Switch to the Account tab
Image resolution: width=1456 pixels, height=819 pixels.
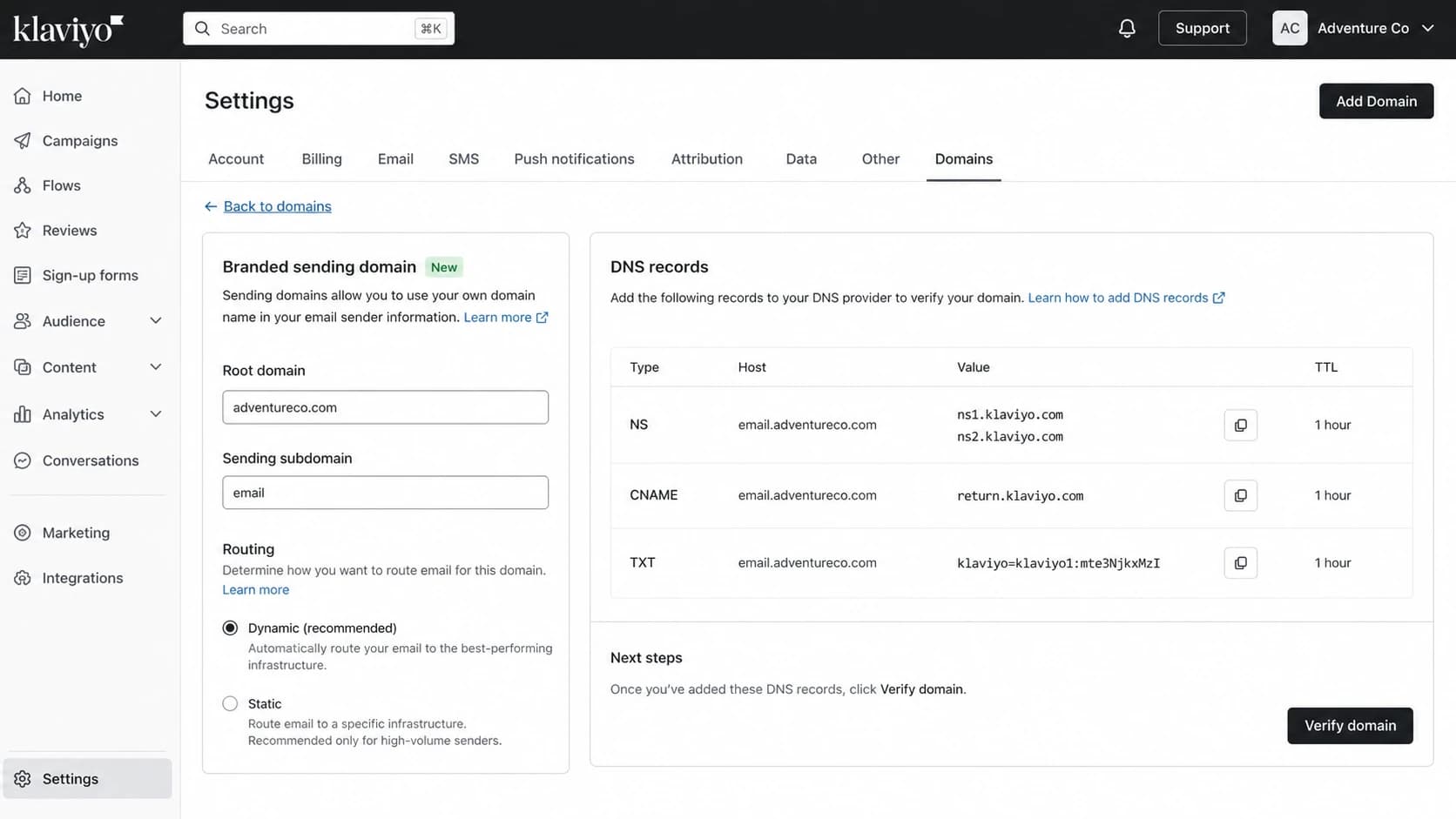236,159
